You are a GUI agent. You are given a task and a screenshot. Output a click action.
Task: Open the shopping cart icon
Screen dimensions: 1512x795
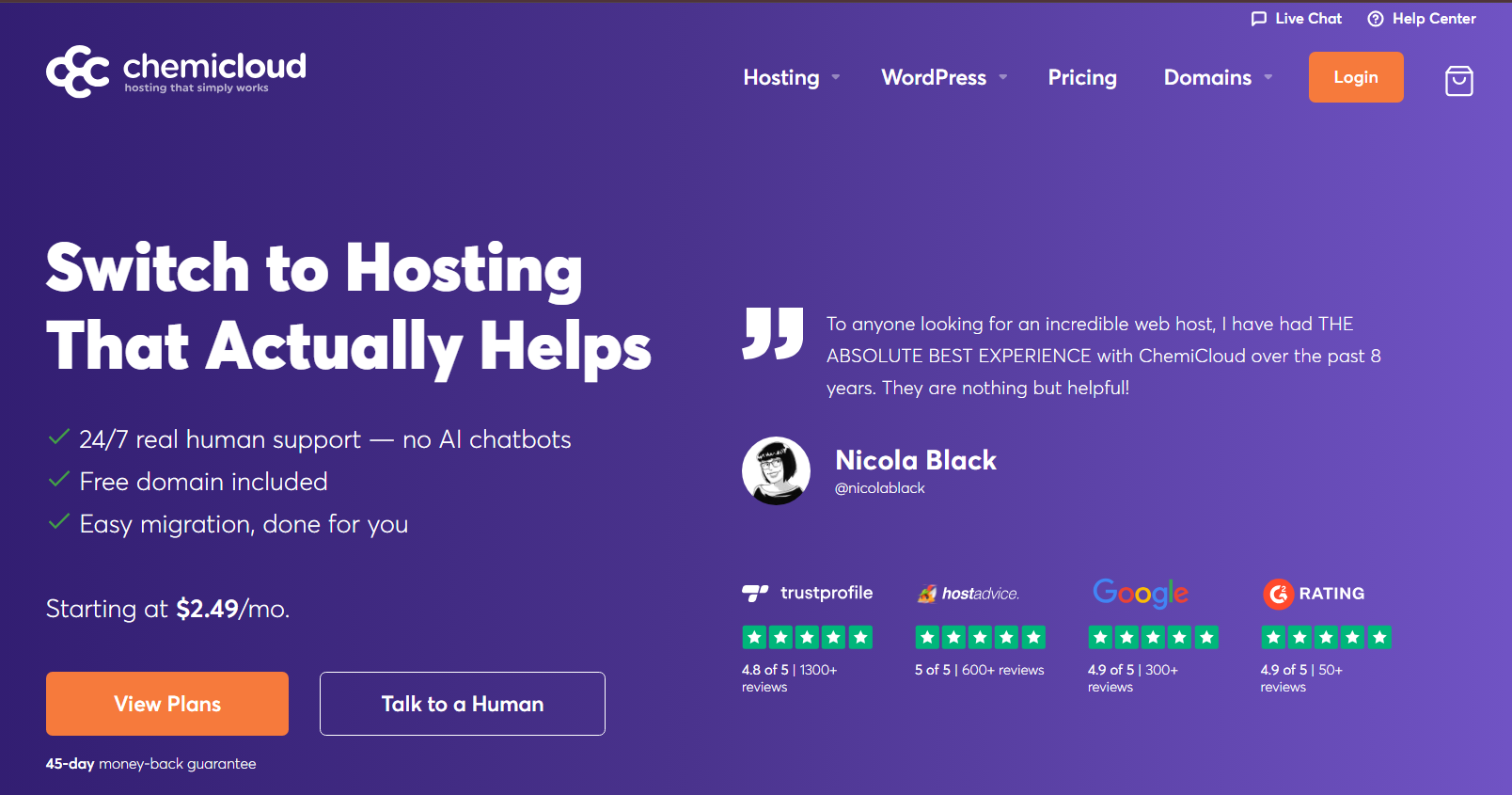[x=1458, y=81]
